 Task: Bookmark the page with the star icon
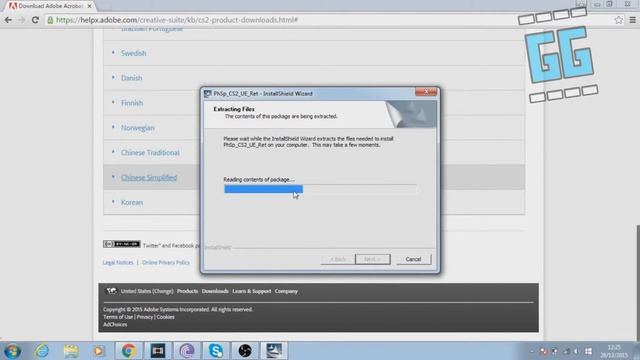click(619, 20)
